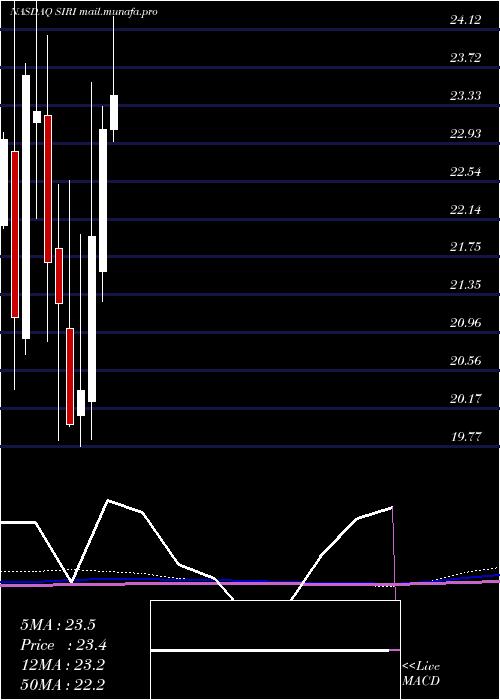This screenshot has height=700, width=500.
Task: Click the 24.12 price axis label
Action: [x=466, y=20]
